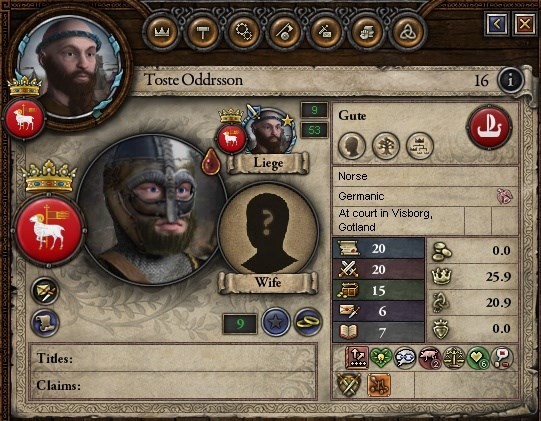Open the gears technology tab icon
The height and width of the screenshot is (421, 541).
pos(244,32)
